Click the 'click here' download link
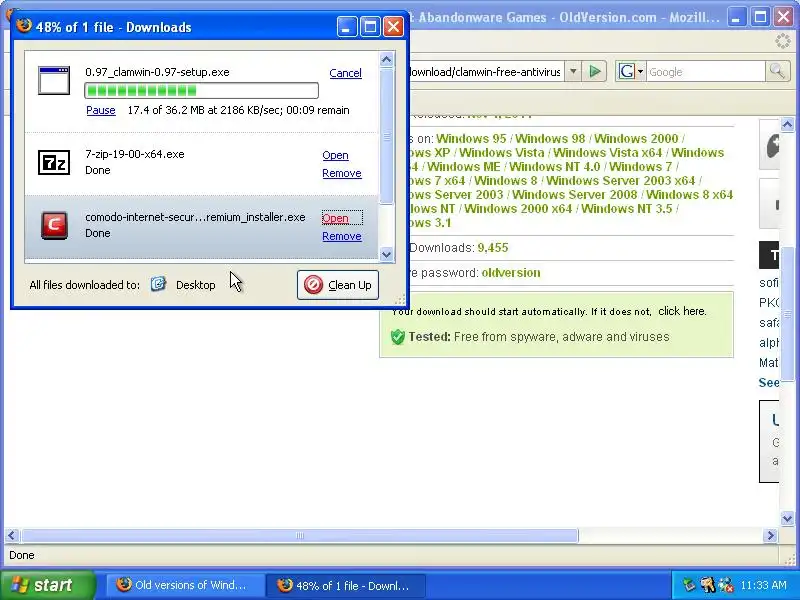 [682, 311]
